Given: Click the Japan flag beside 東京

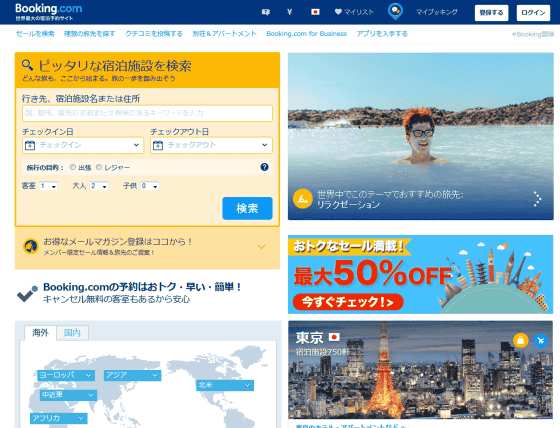Looking at the screenshot, I should tap(334, 337).
